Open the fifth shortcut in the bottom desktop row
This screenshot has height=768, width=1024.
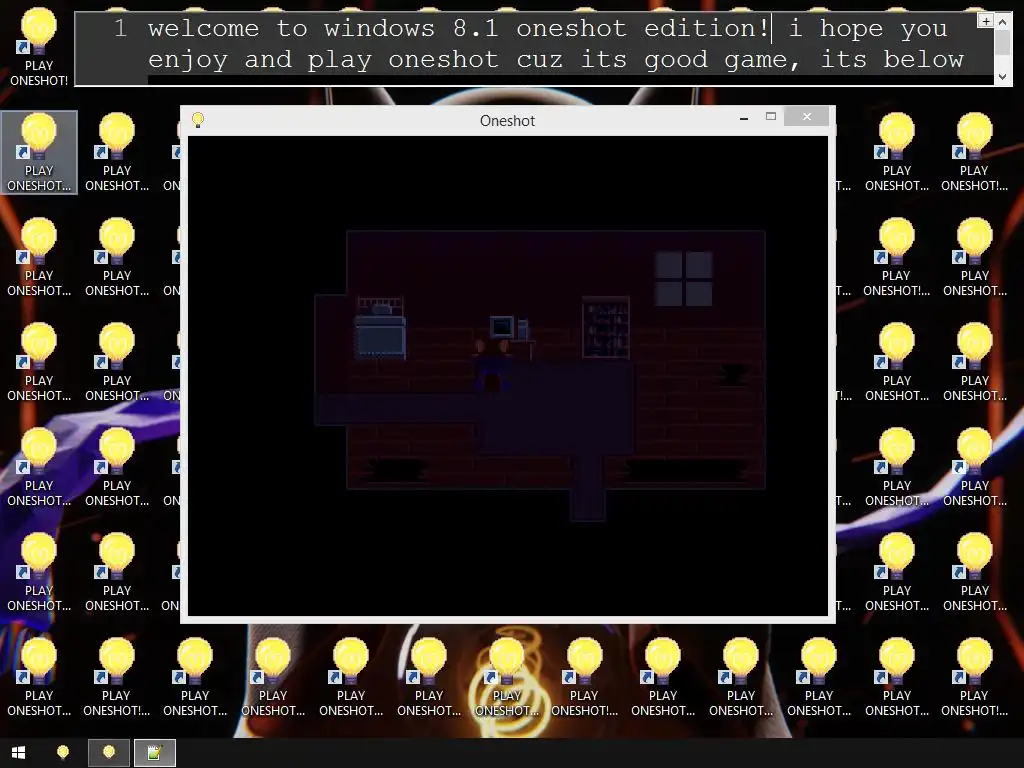pos(351,677)
